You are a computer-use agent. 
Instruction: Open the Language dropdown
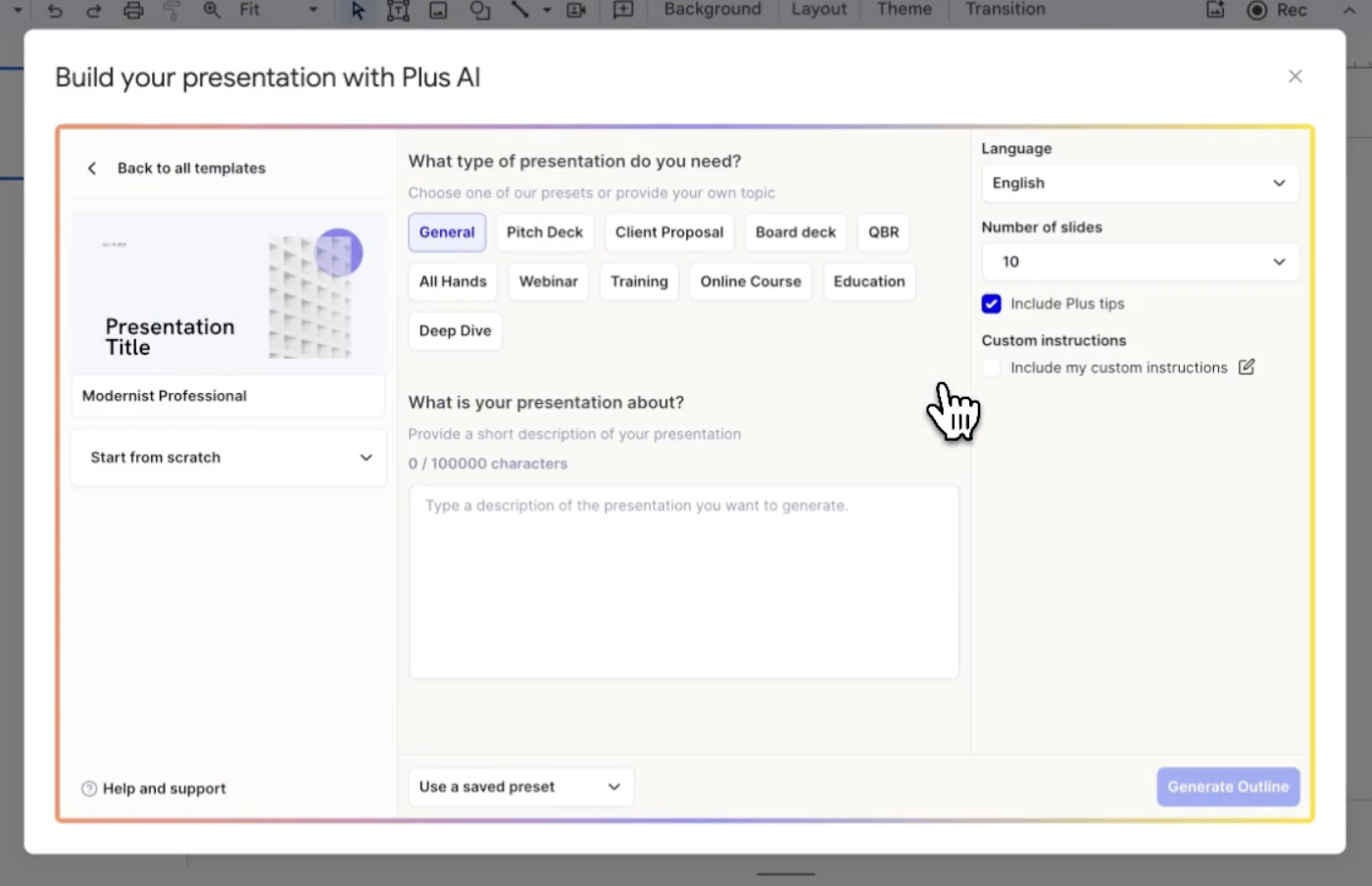point(1140,183)
